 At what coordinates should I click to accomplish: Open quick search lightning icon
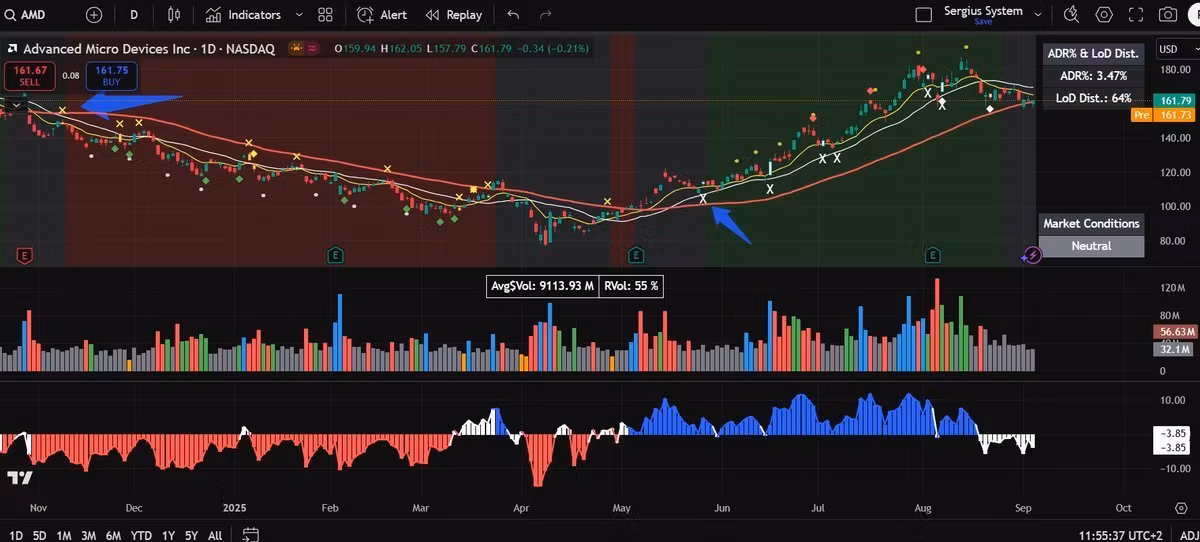click(1071, 15)
